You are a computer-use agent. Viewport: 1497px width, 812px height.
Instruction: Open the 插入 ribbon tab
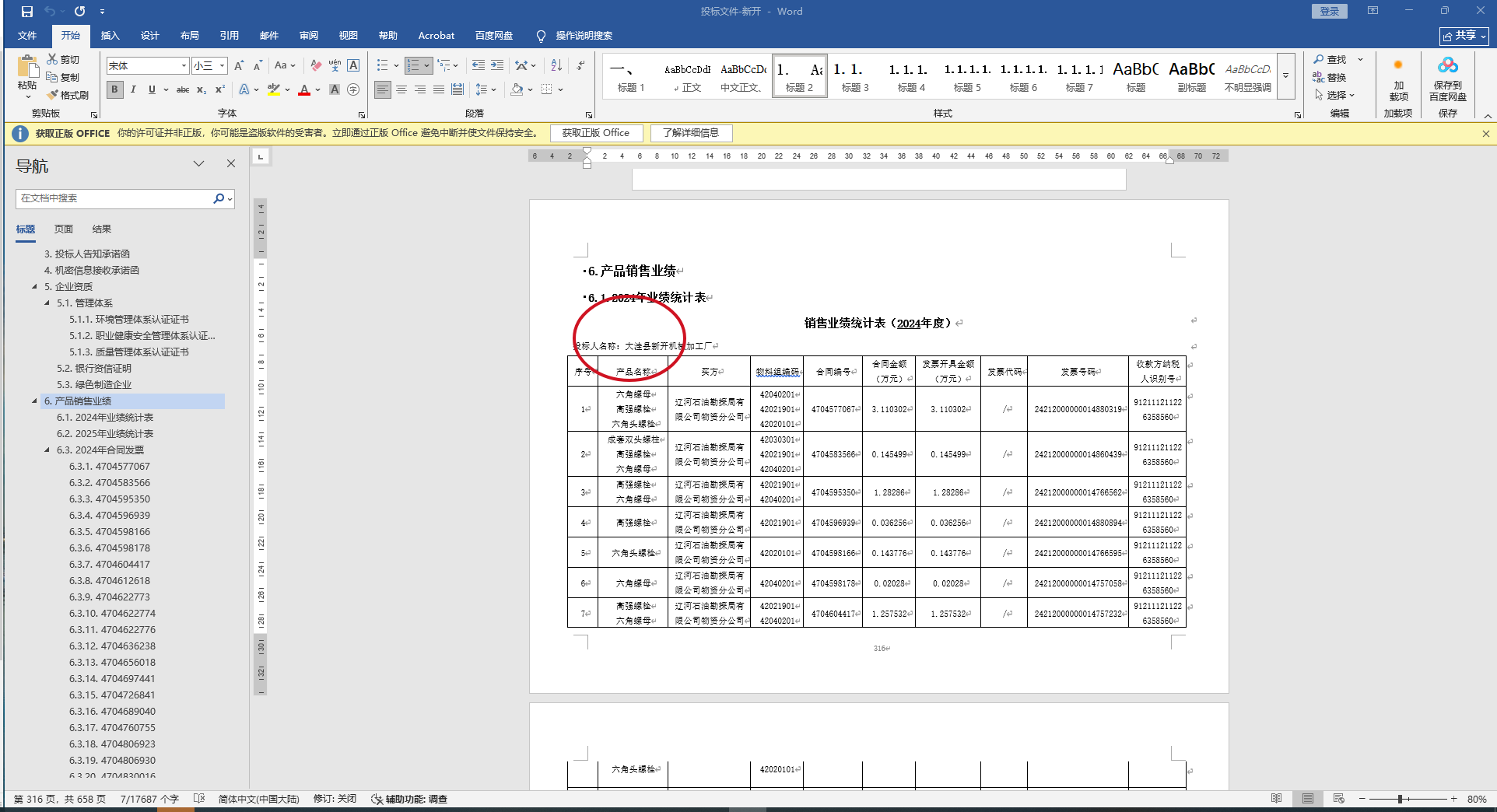coord(110,36)
